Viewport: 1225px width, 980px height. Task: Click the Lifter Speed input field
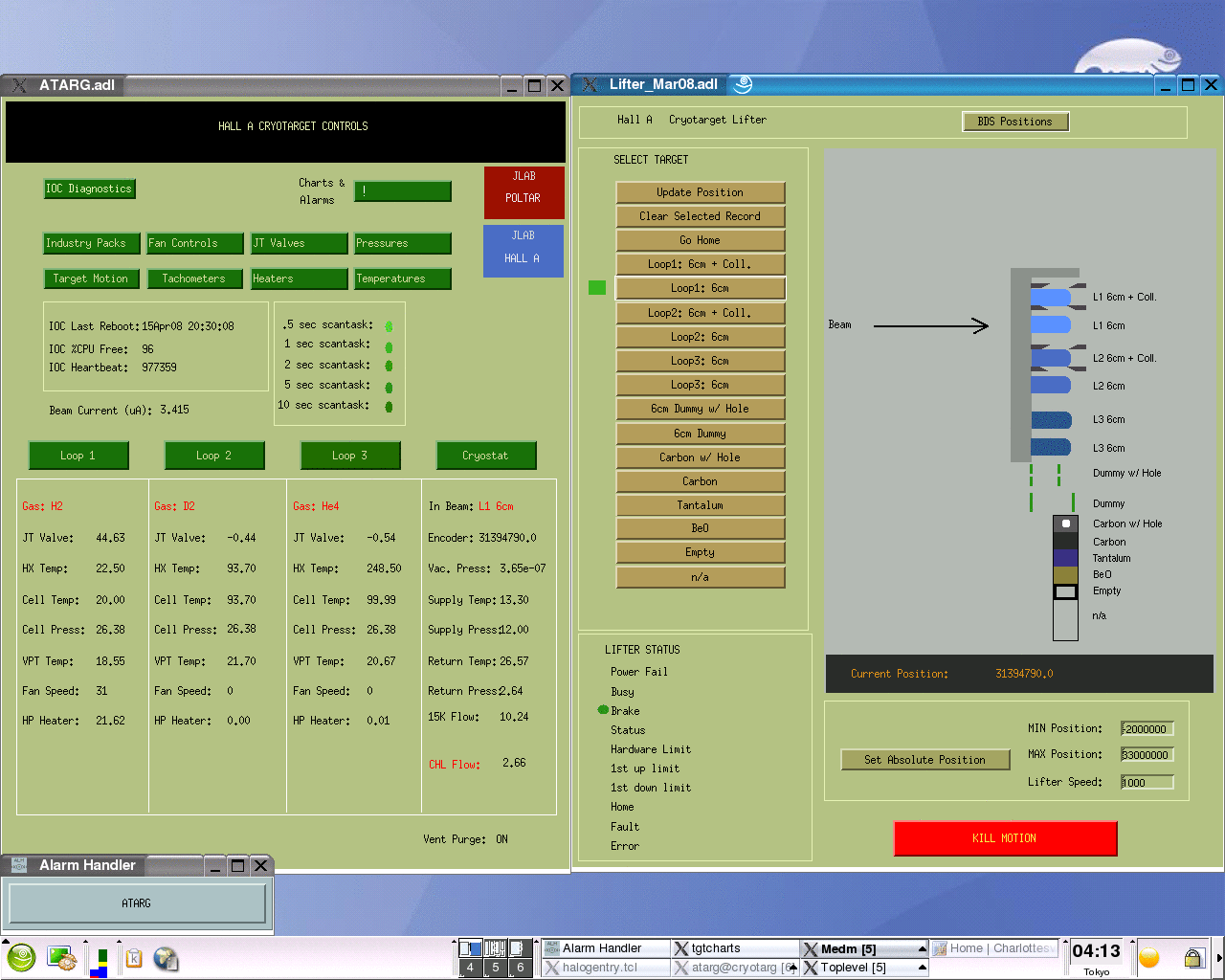pos(1147,782)
